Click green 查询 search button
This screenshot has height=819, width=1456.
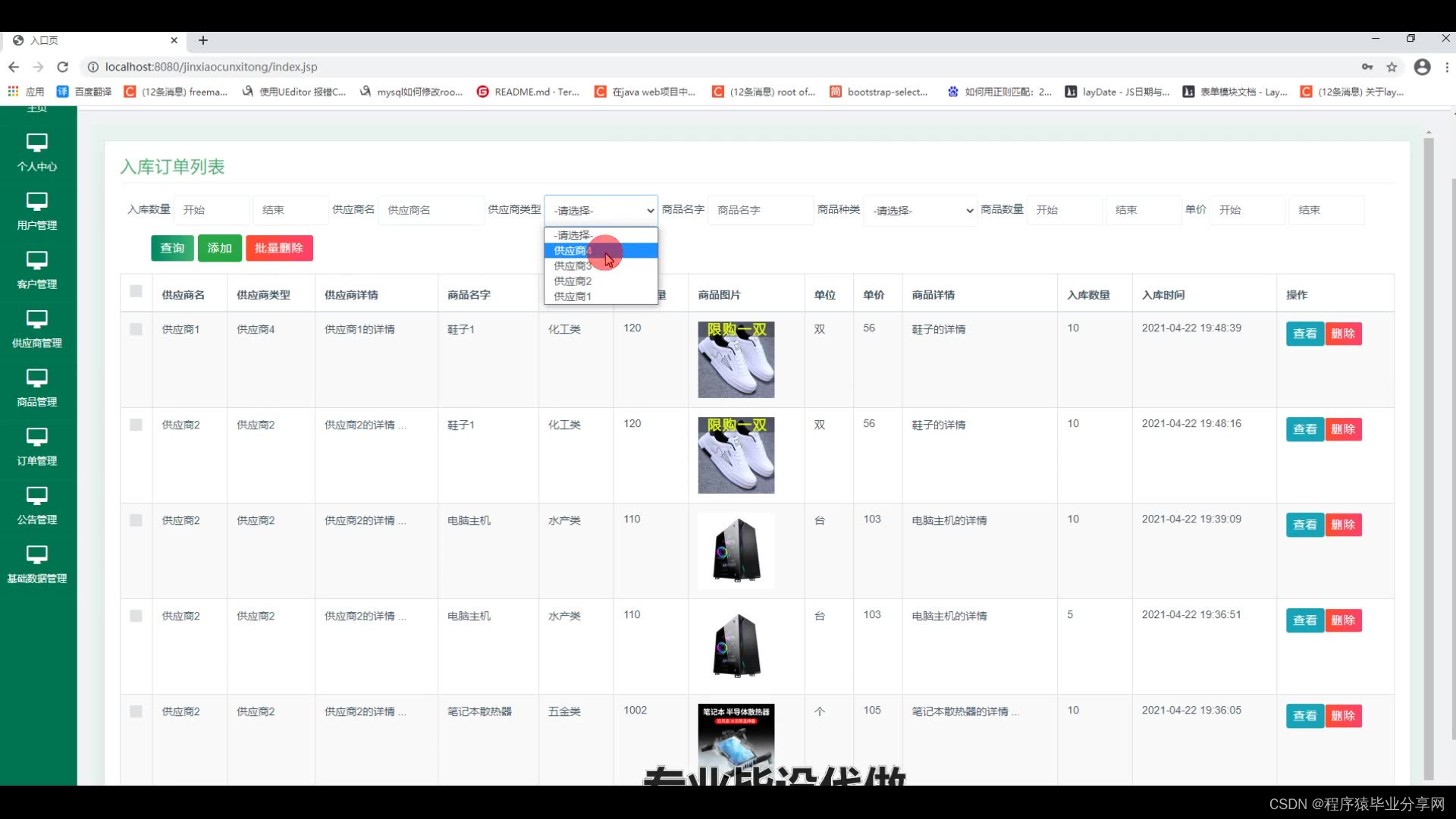(172, 248)
